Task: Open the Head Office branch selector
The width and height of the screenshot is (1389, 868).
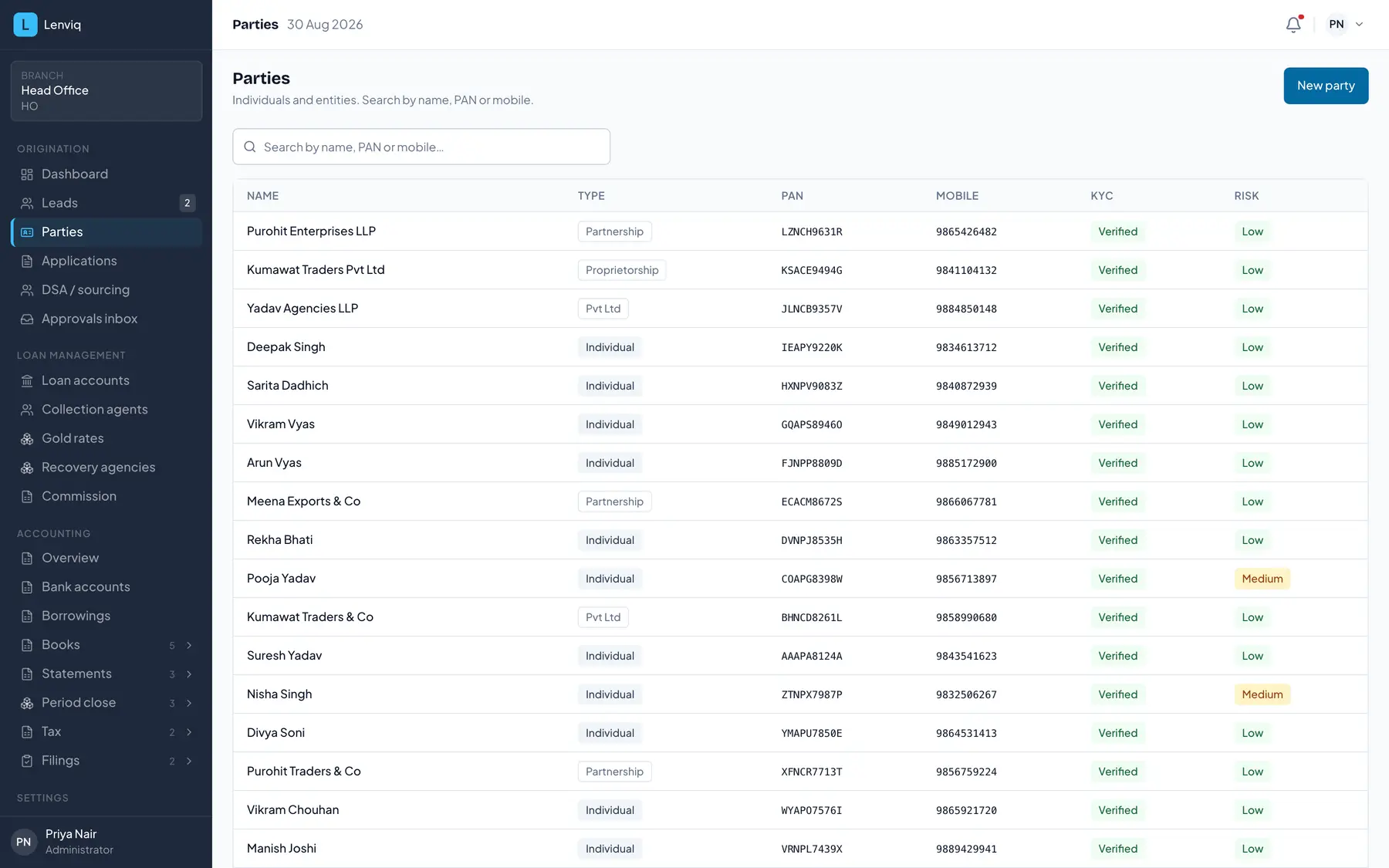Action: click(x=106, y=91)
